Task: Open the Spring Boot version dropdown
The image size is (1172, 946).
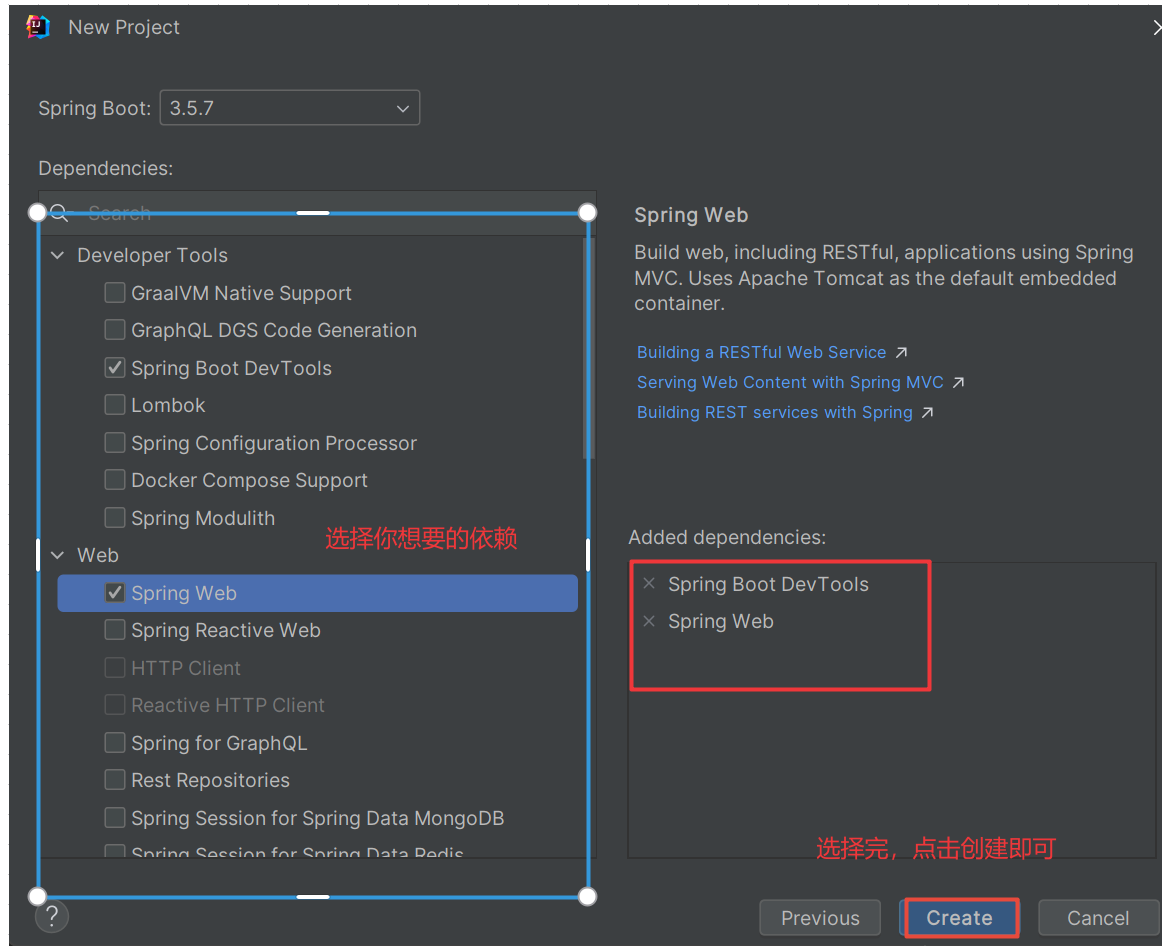Action: [x=290, y=108]
